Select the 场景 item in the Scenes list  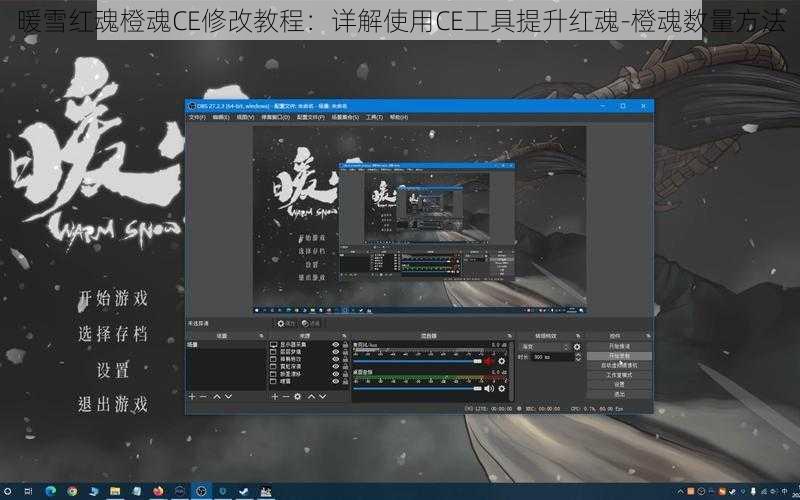[226, 345]
